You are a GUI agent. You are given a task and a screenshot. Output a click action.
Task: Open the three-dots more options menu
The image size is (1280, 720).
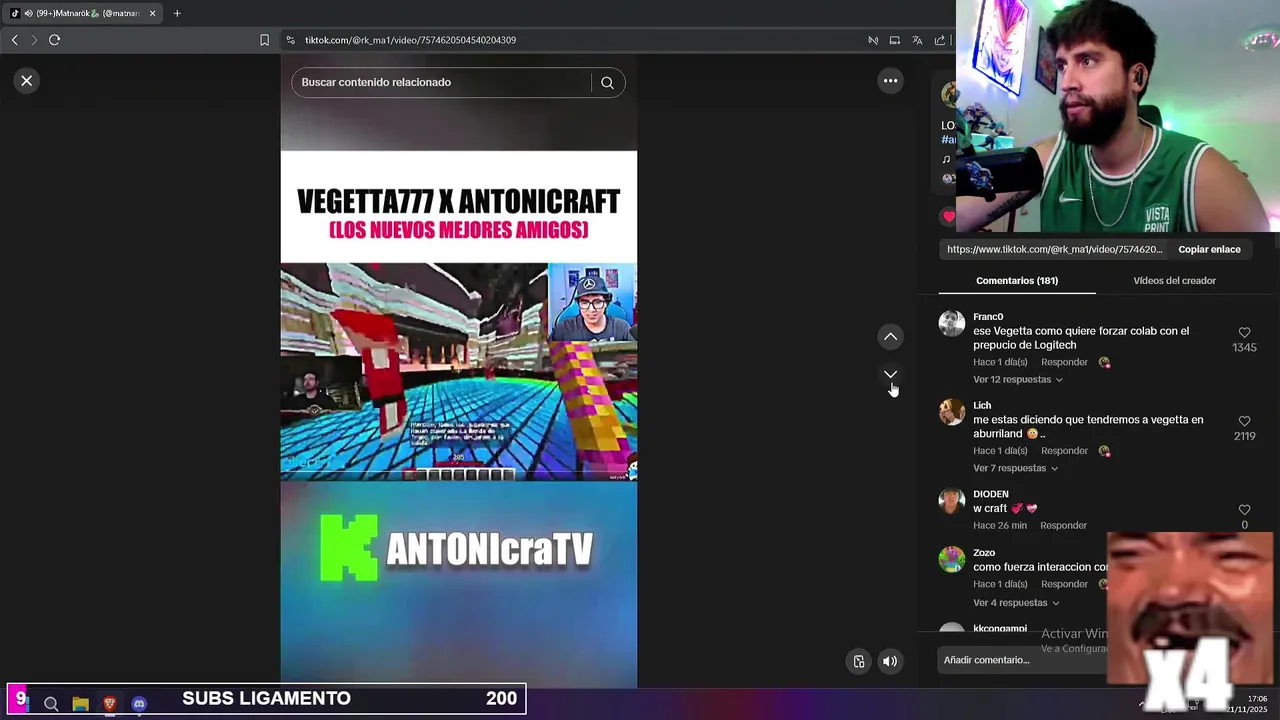pos(890,81)
